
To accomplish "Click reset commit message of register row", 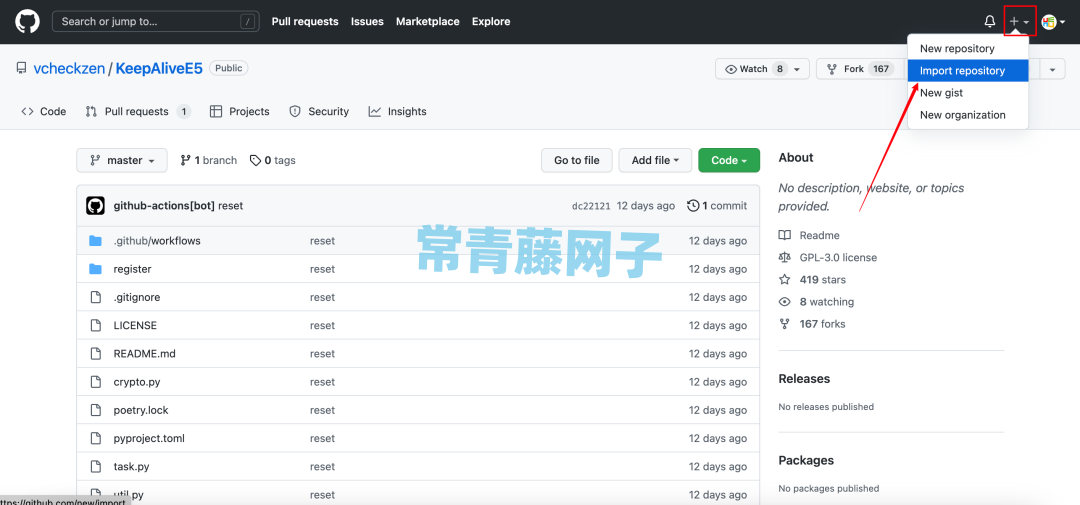I will pyautogui.click(x=322, y=269).
